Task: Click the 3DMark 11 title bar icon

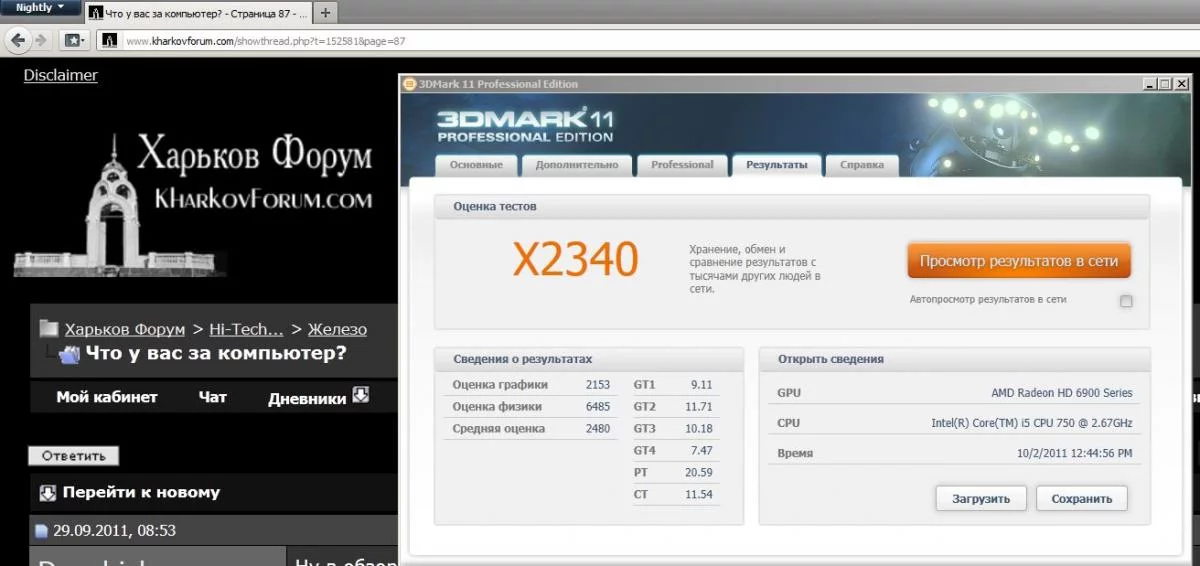Action: (x=411, y=84)
